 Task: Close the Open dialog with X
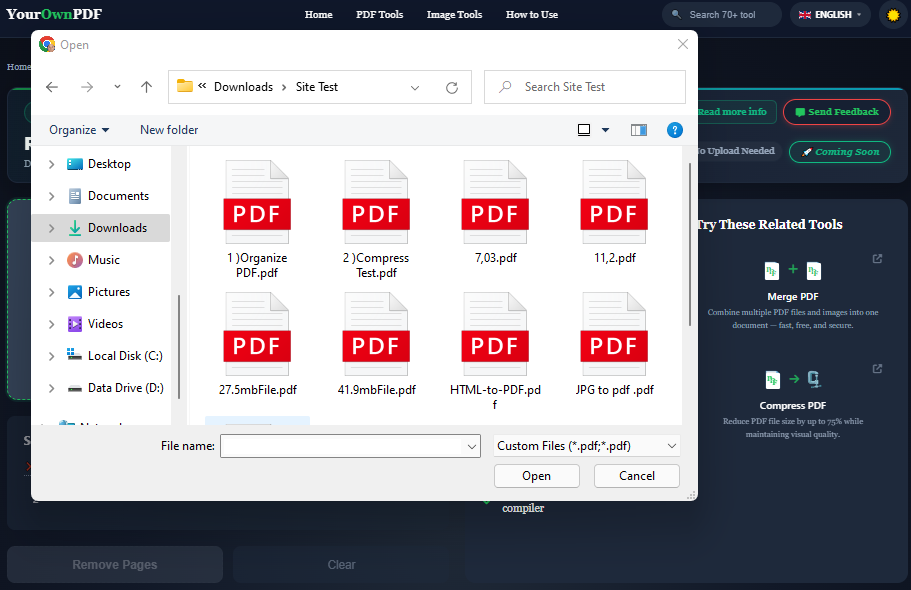[x=683, y=44]
